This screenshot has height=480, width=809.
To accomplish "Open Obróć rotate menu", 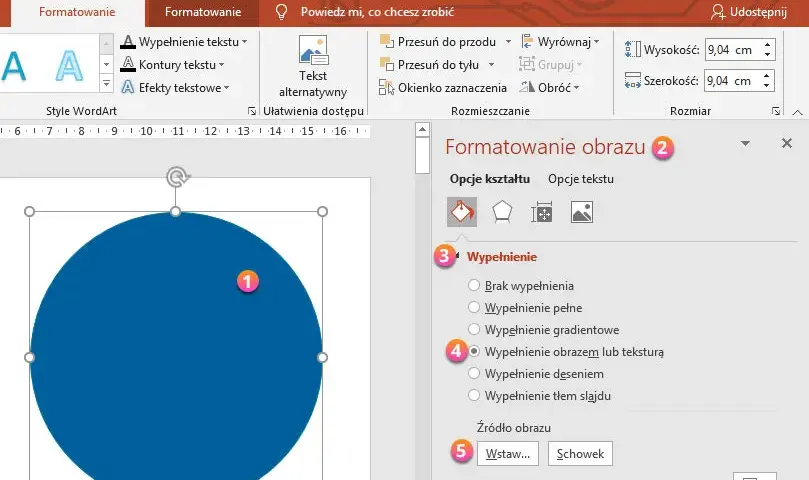I will (x=549, y=88).
